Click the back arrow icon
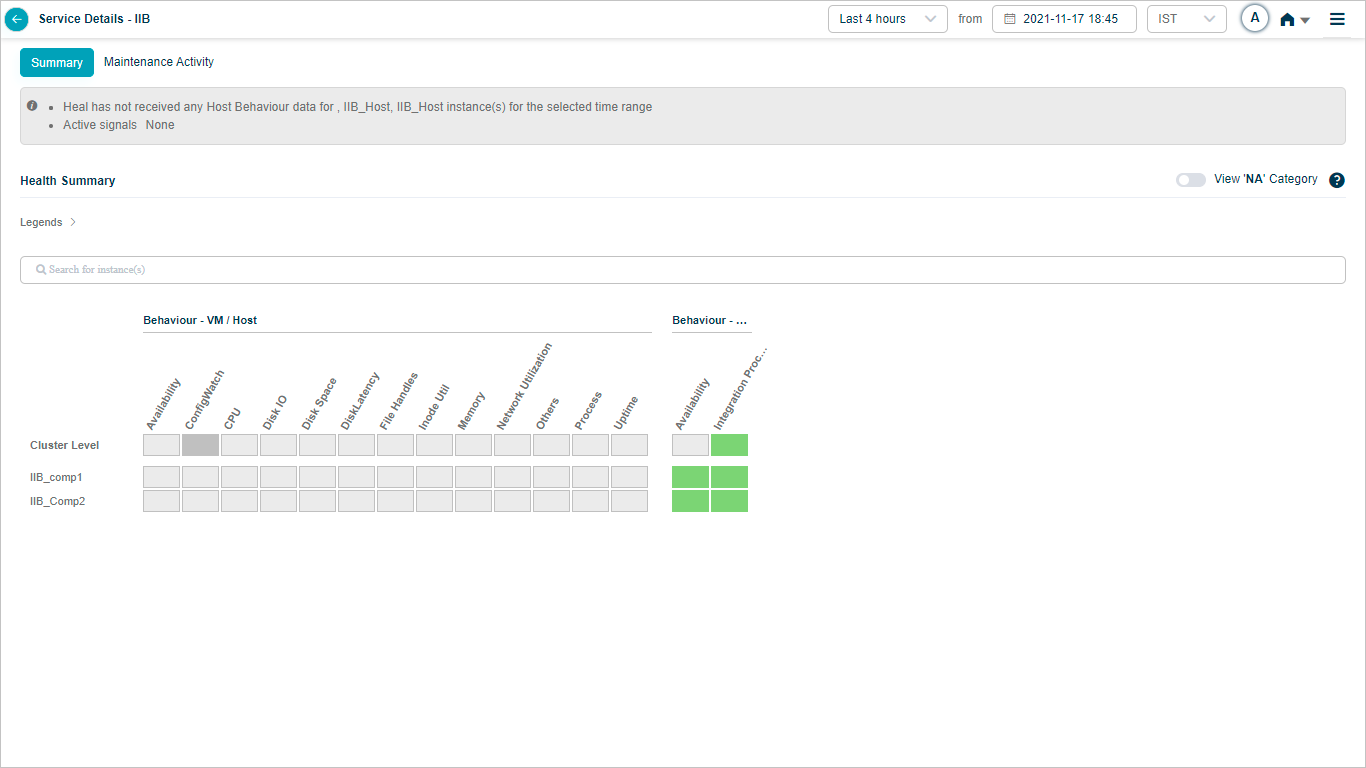 tap(17, 19)
